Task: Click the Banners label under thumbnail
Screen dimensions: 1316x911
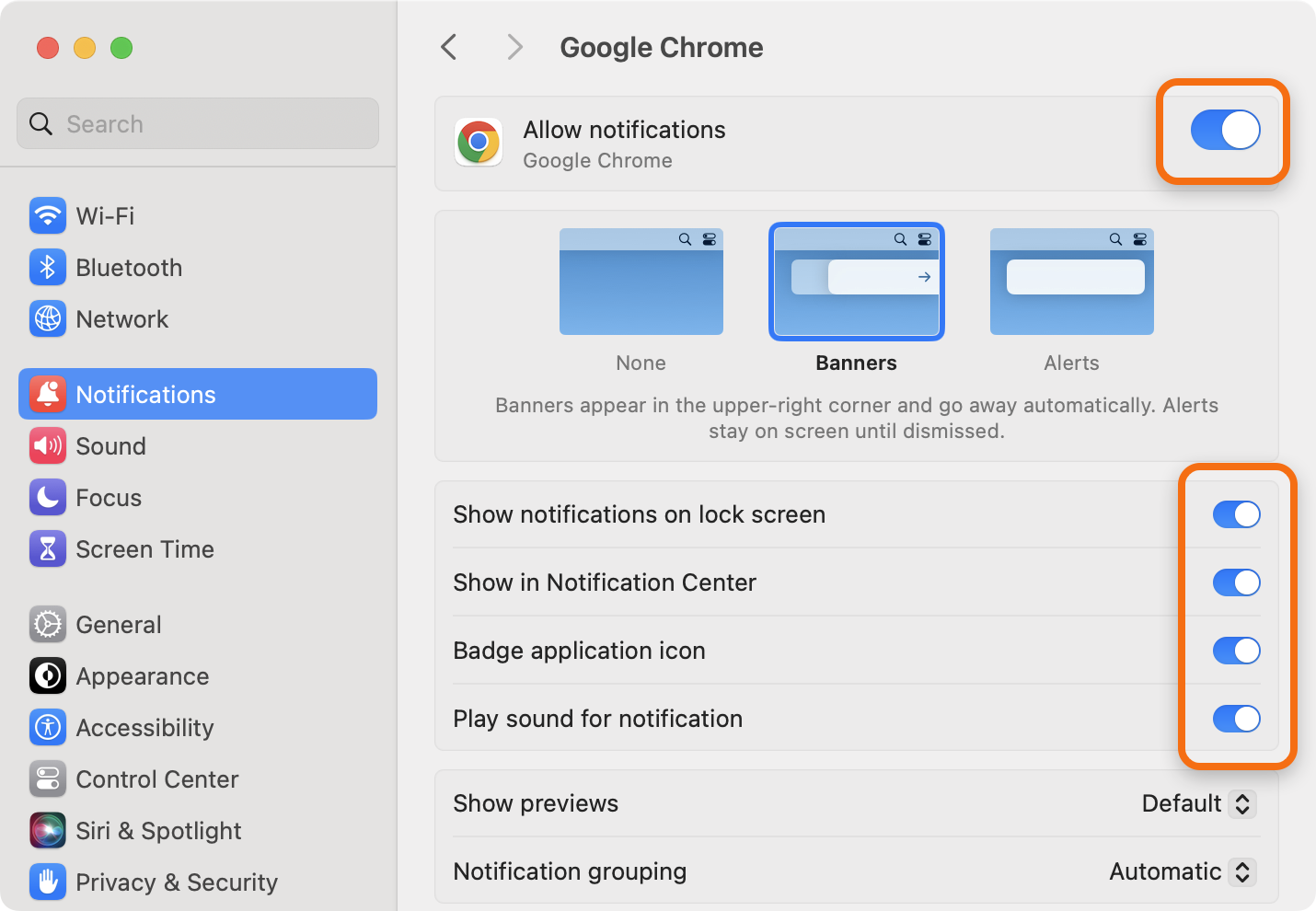Action: pyautogui.click(x=857, y=363)
